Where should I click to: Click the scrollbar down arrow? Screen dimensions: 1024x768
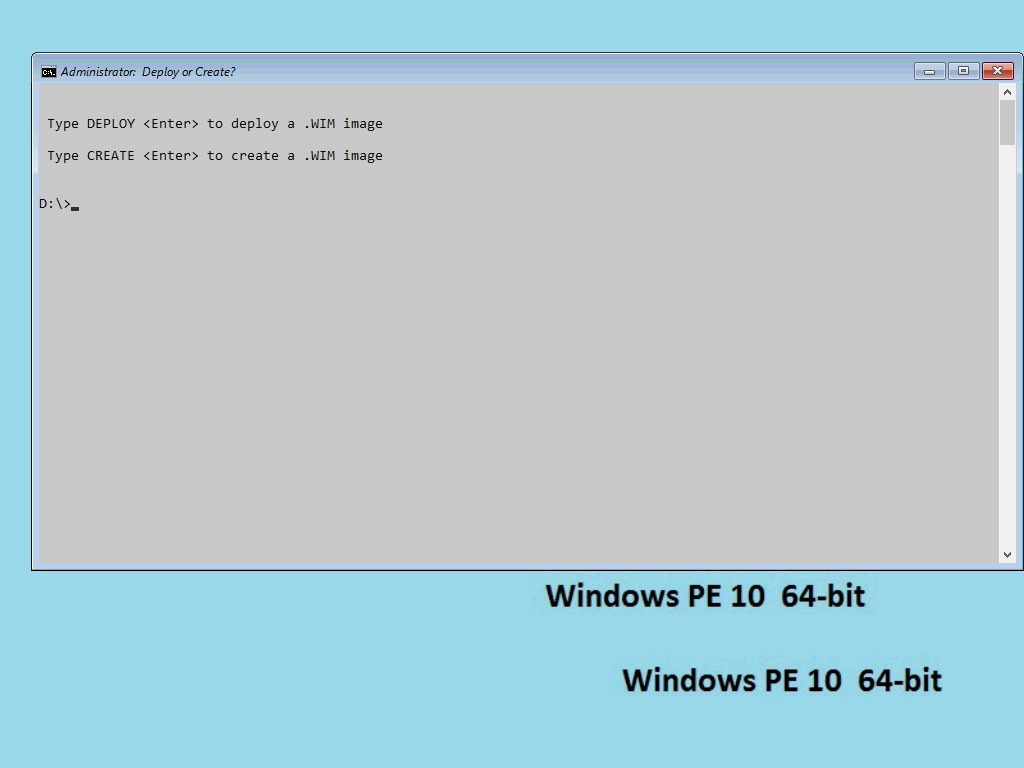1008,553
